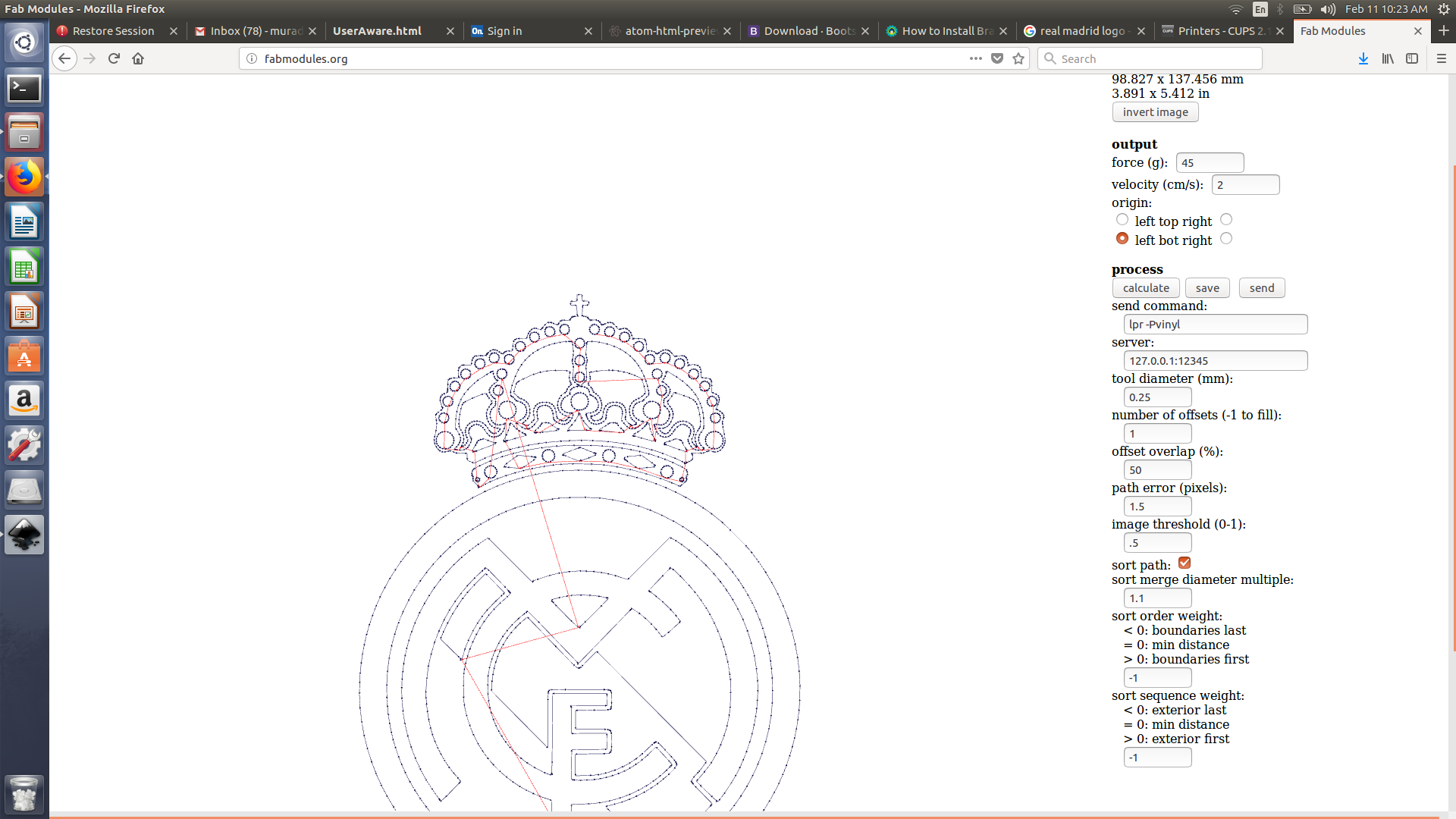Open LibreOffice Calc from dock

click(24, 267)
